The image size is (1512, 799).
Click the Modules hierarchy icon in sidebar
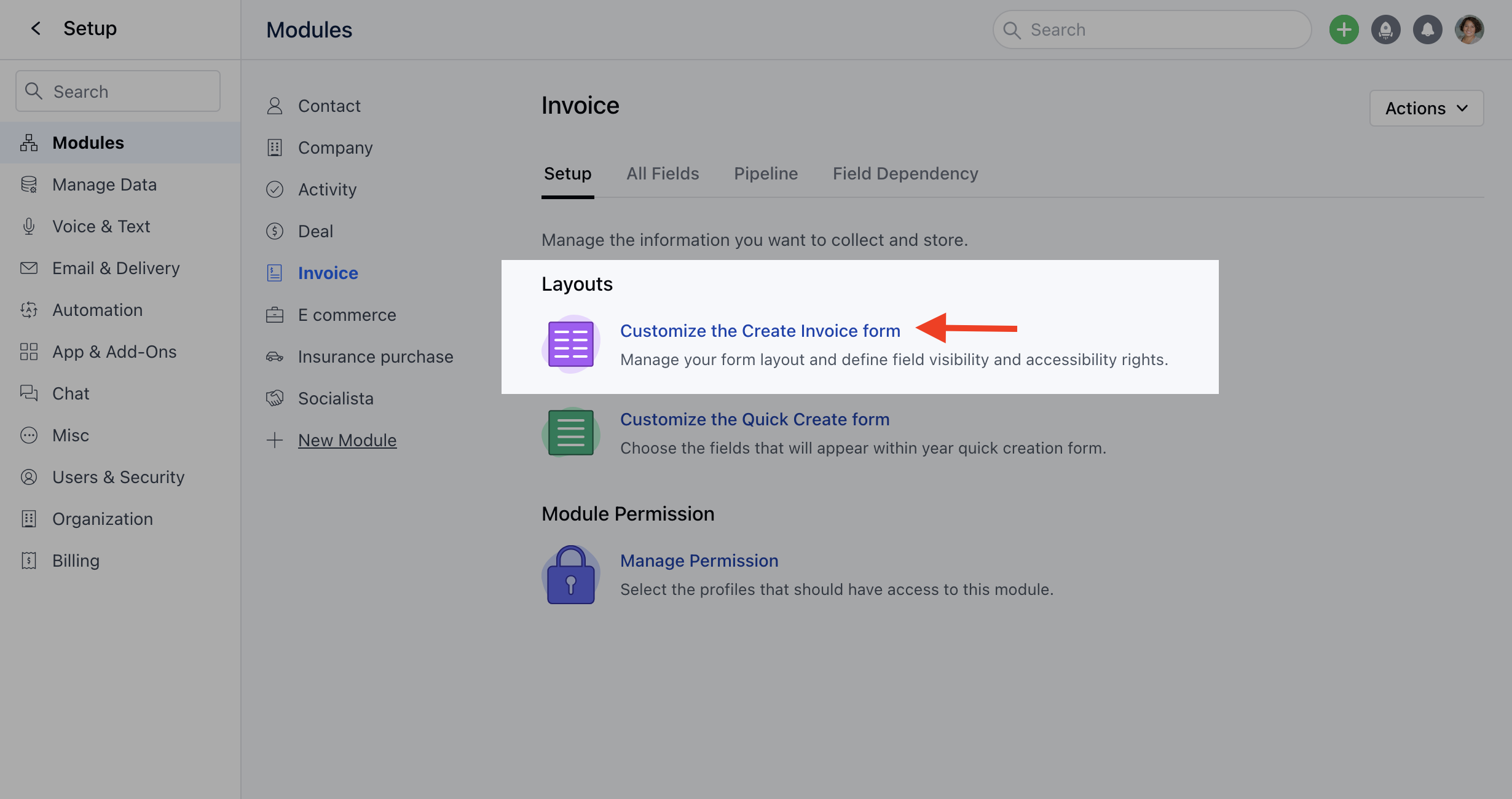click(29, 143)
